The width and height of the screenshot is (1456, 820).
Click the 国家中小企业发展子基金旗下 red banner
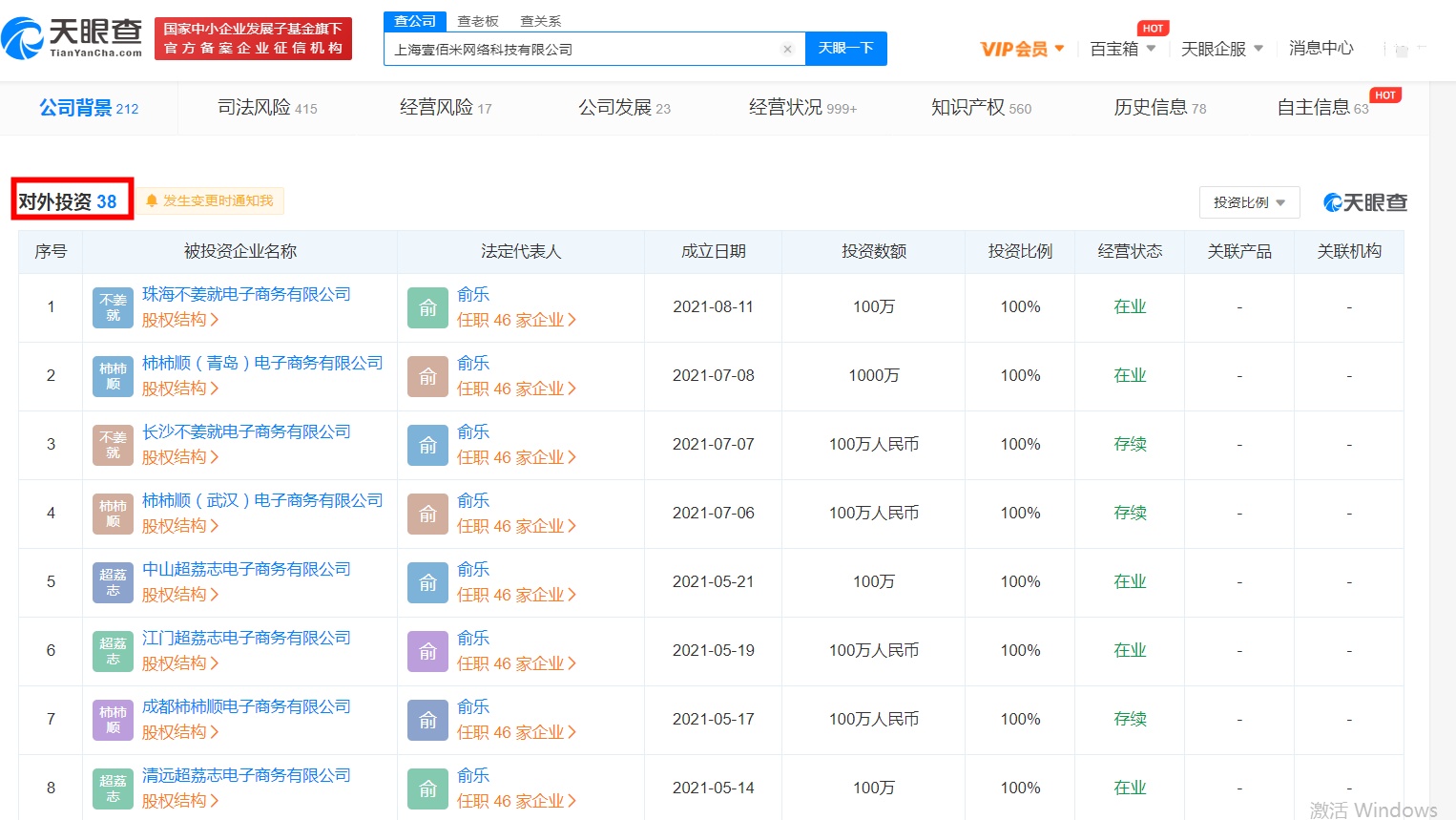[x=253, y=38]
